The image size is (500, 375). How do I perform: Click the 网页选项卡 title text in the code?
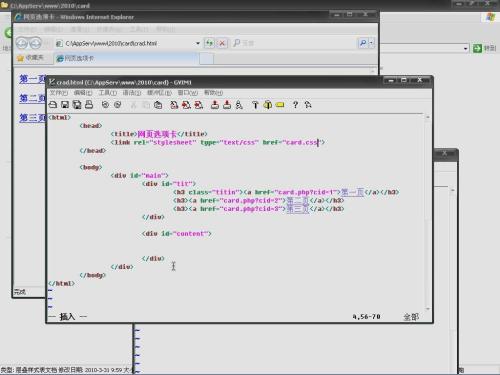click(157, 134)
